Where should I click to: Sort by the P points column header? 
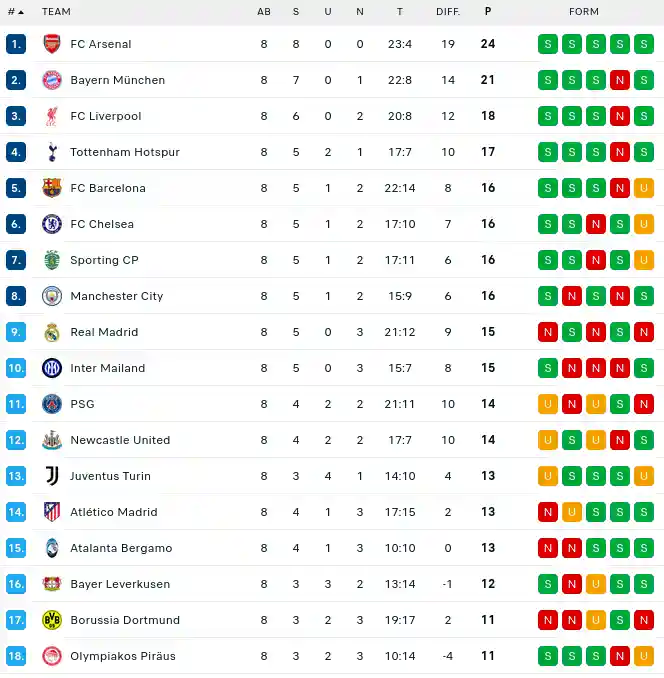pos(488,11)
